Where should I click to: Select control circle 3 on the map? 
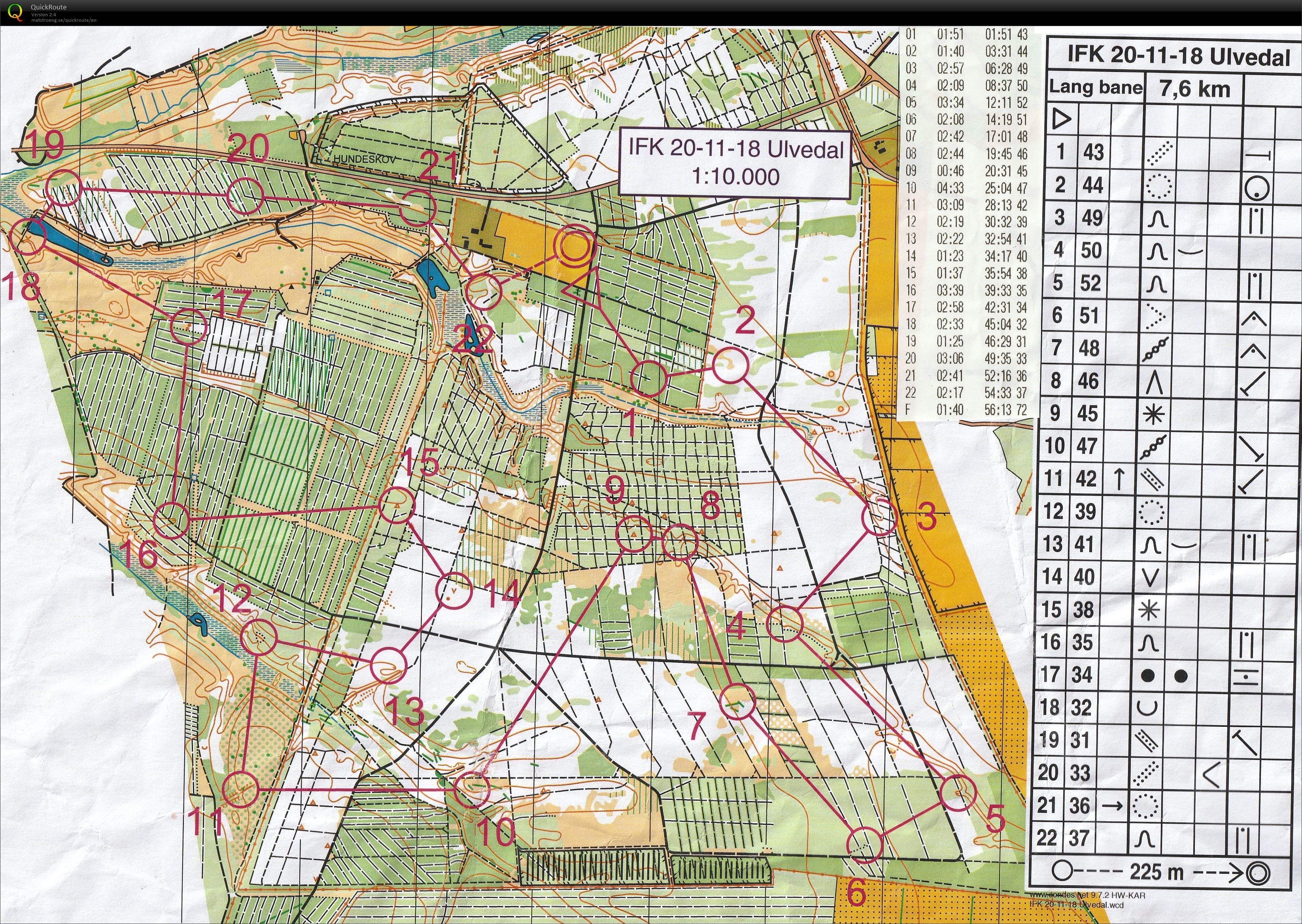880,518
